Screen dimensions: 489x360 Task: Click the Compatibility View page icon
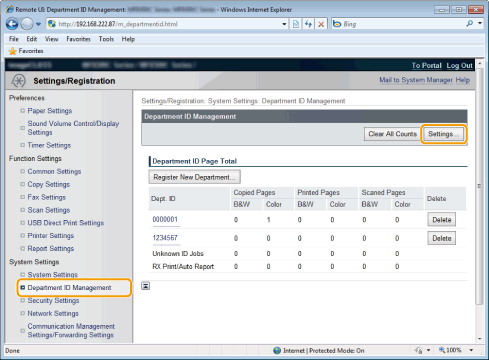(296, 24)
